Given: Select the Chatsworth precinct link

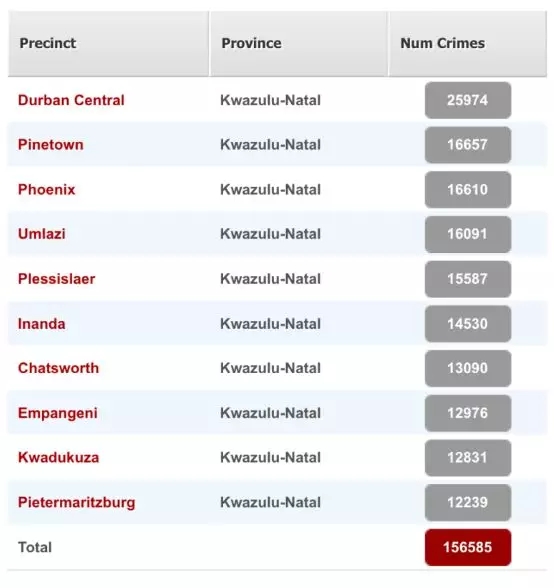Looking at the screenshot, I should [59, 368].
